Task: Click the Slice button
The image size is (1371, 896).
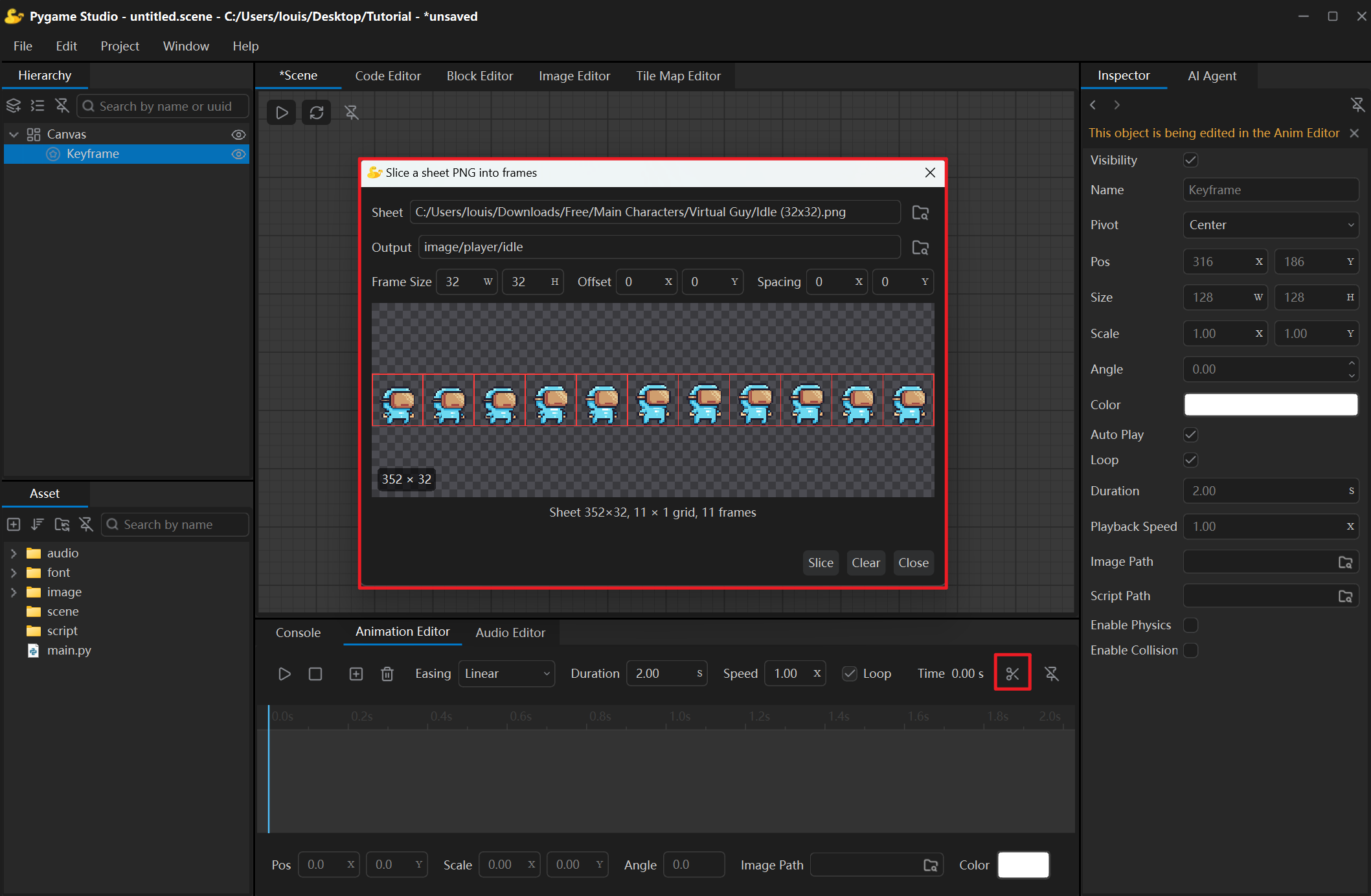Action: (x=821, y=563)
